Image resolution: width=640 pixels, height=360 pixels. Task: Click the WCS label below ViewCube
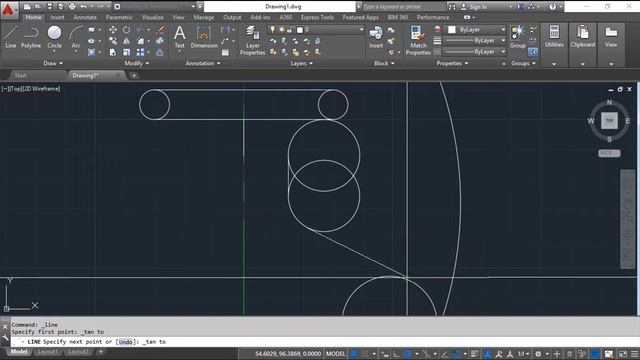609,153
